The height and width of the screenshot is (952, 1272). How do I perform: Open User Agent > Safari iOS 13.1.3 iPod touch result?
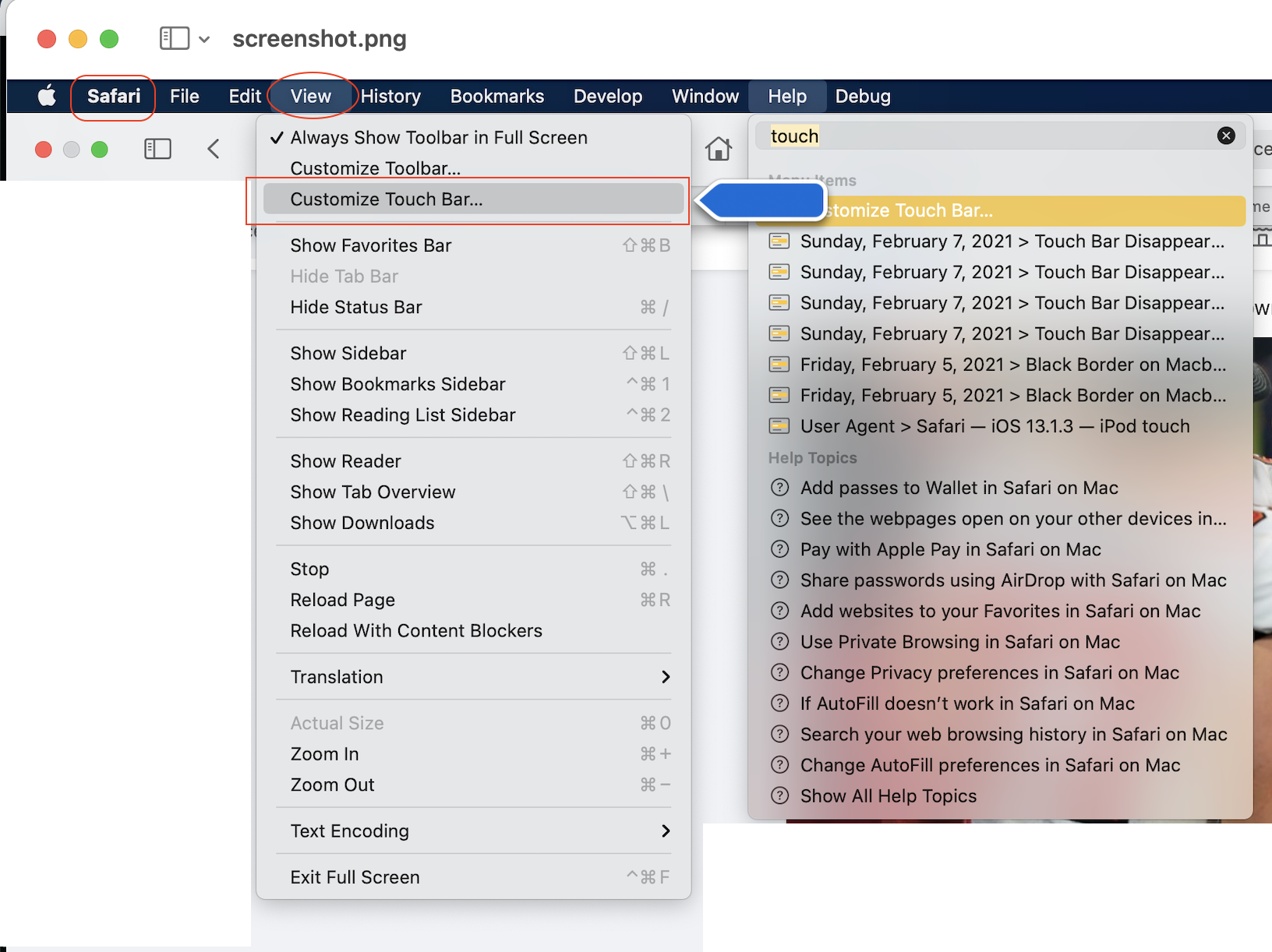pos(1001,426)
